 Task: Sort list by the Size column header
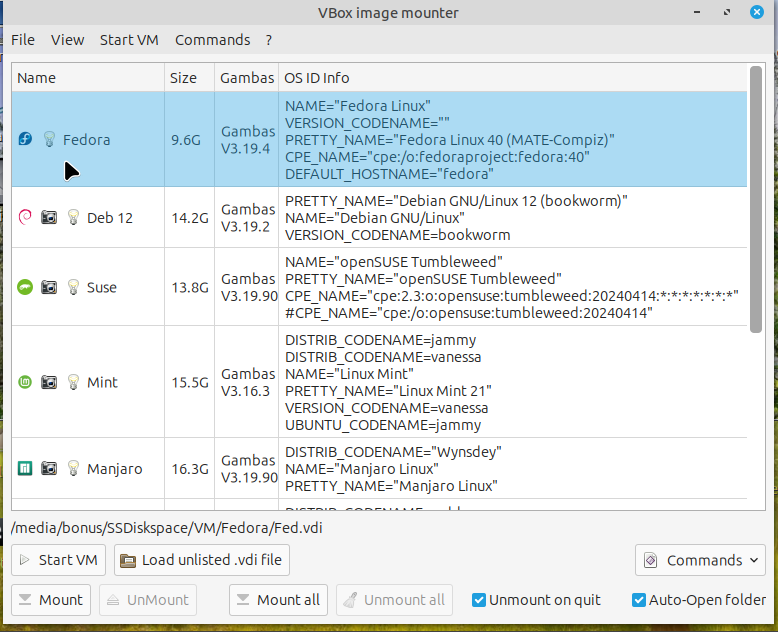pos(183,78)
